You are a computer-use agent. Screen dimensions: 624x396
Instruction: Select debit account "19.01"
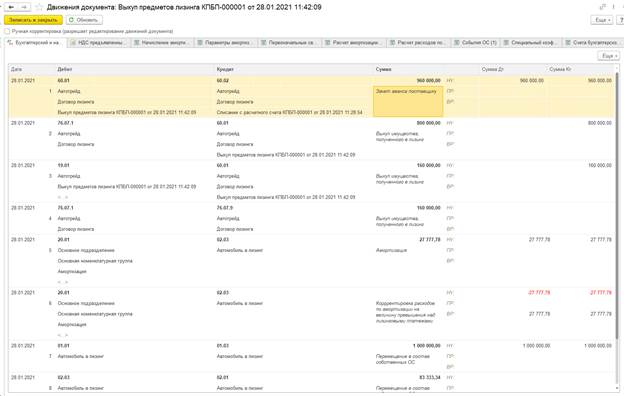point(63,165)
